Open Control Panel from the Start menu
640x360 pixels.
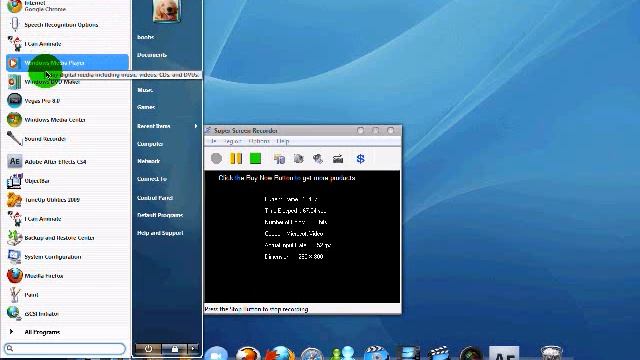[x=155, y=198]
